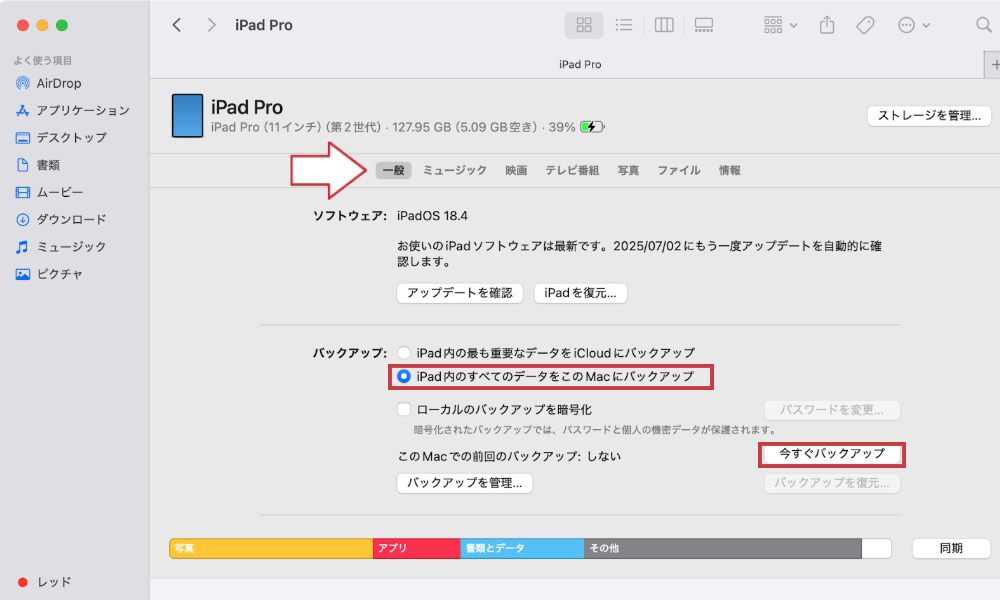Switch to the 写真 tab
Image resolution: width=1000 pixels, height=600 pixels.
(628, 170)
